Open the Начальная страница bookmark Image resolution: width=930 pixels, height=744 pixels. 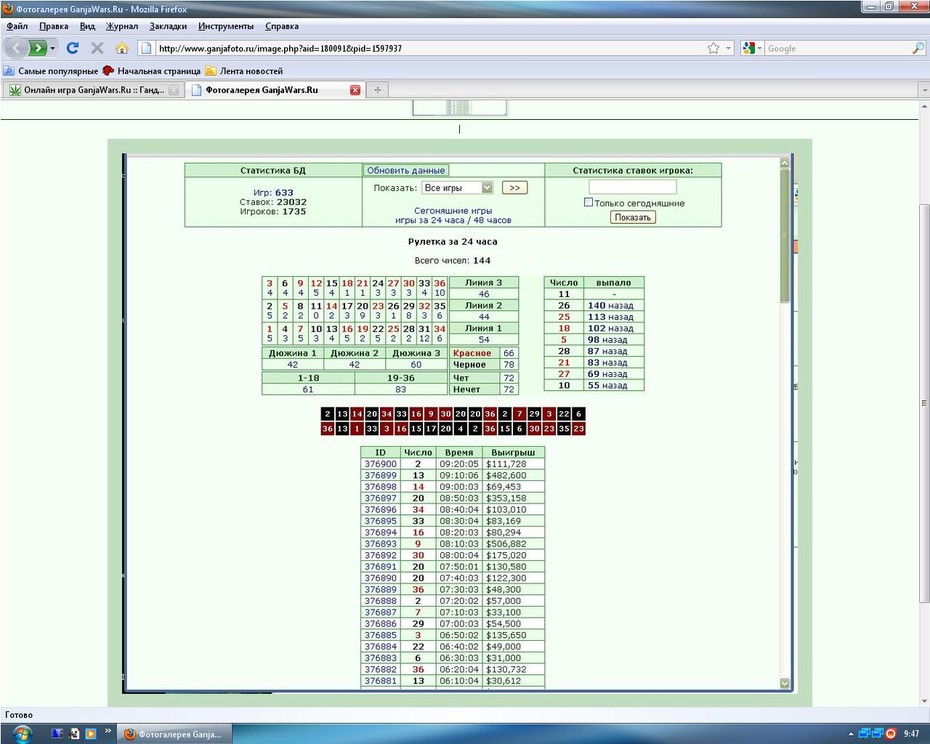152,71
